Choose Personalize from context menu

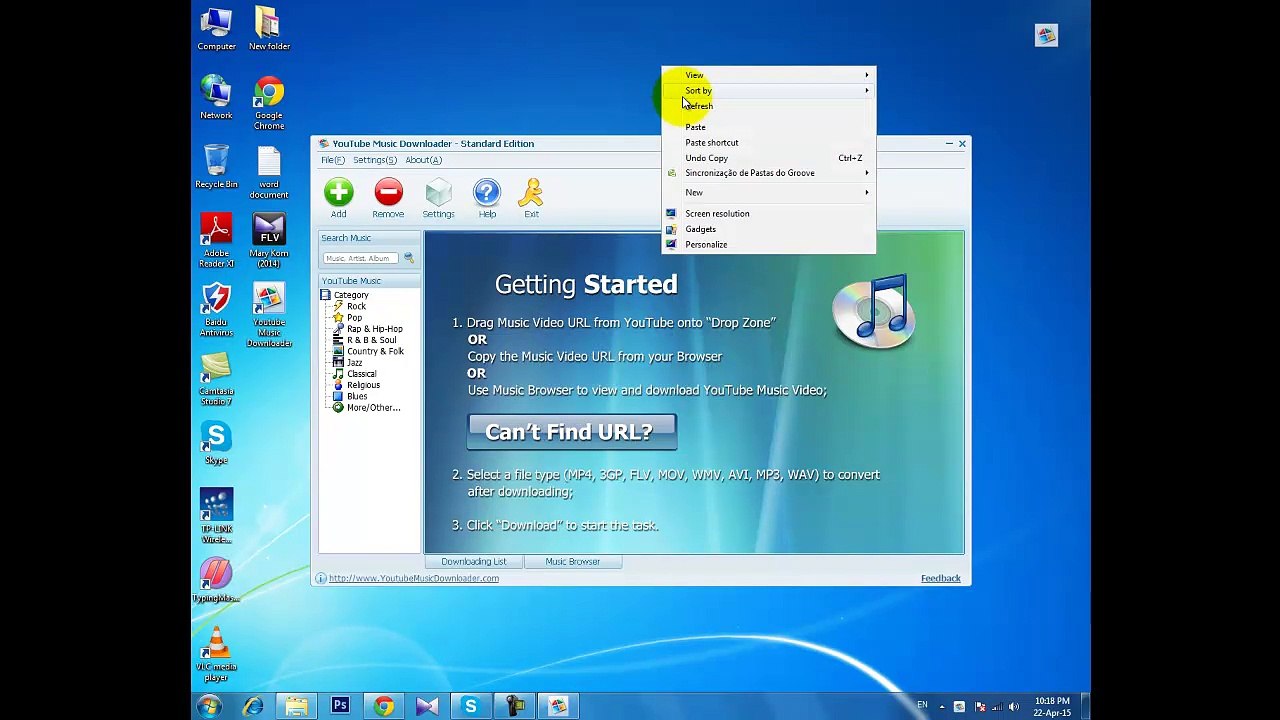706,244
